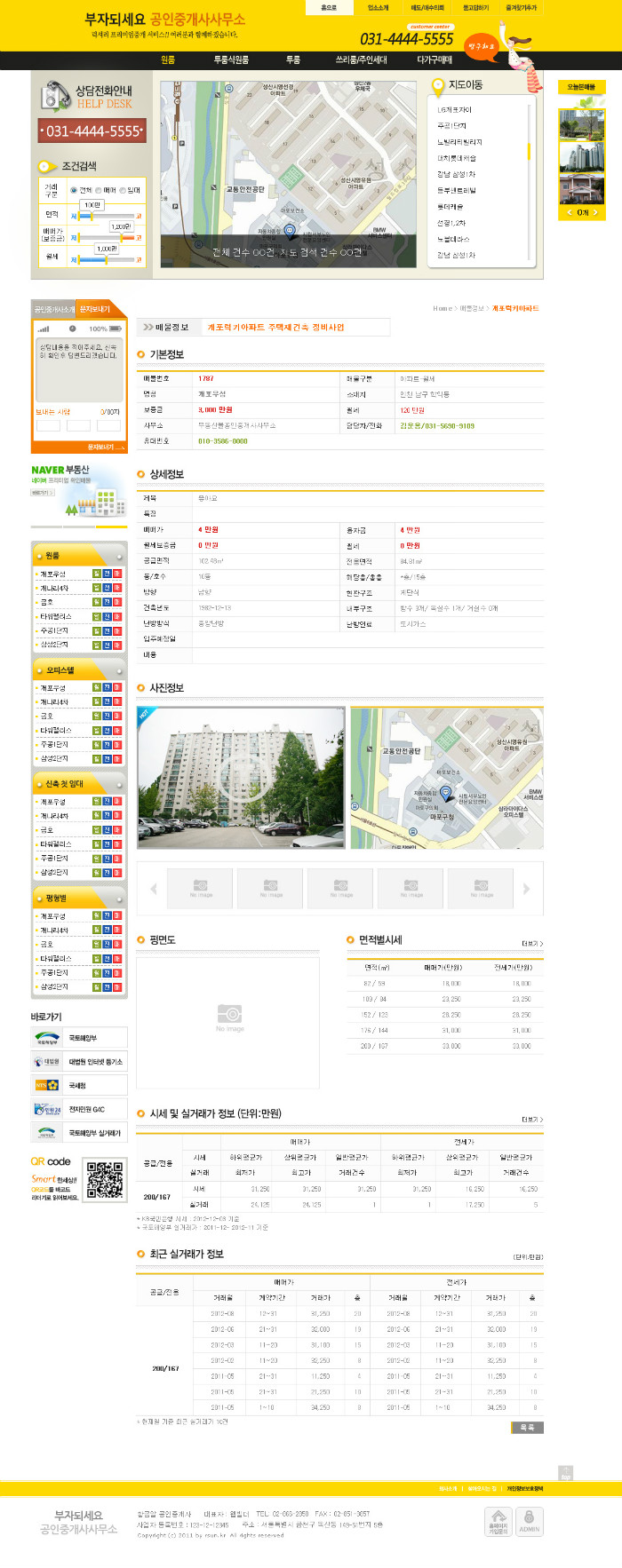Click the map location pin marker
This screenshot has height=1568, width=622.
290,230
